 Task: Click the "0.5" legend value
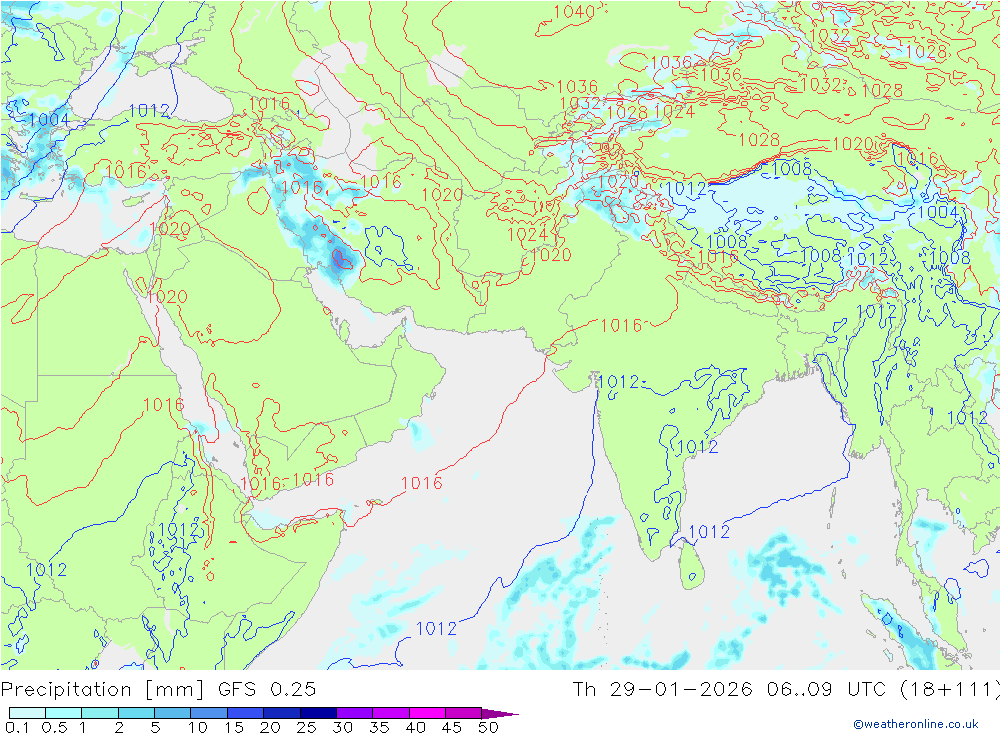54,727
